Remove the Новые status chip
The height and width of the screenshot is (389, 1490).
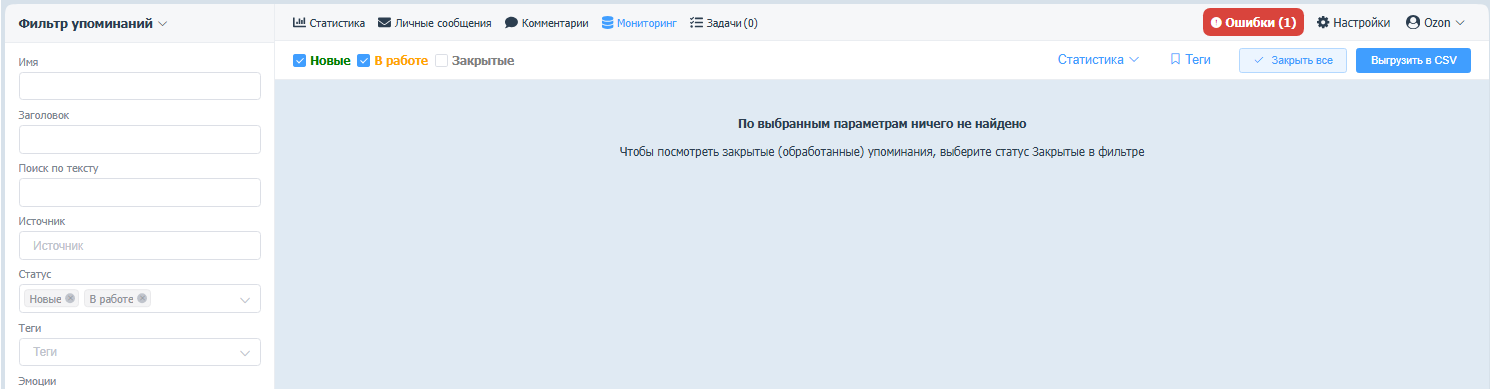tap(69, 298)
